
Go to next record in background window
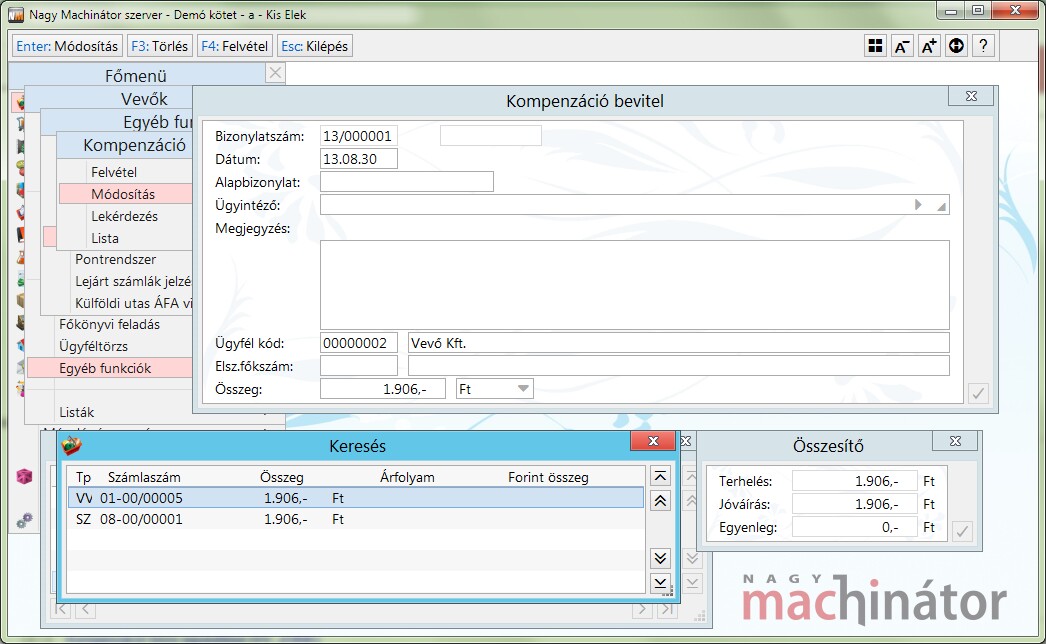point(642,609)
